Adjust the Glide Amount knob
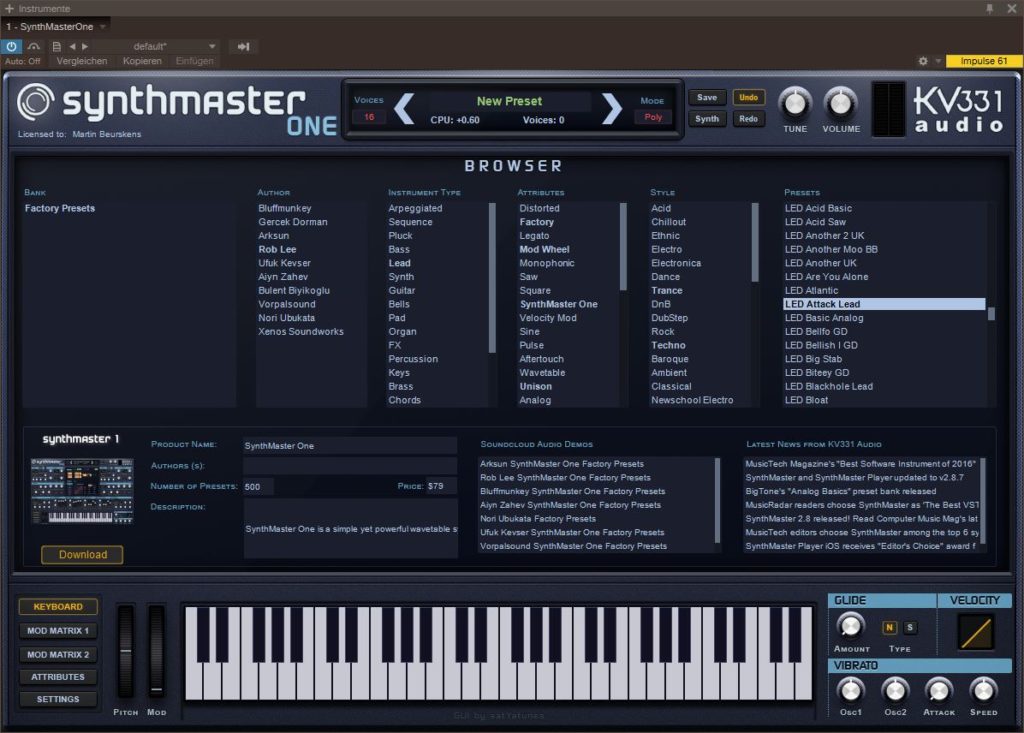This screenshot has height=733, width=1024. coord(850,626)
